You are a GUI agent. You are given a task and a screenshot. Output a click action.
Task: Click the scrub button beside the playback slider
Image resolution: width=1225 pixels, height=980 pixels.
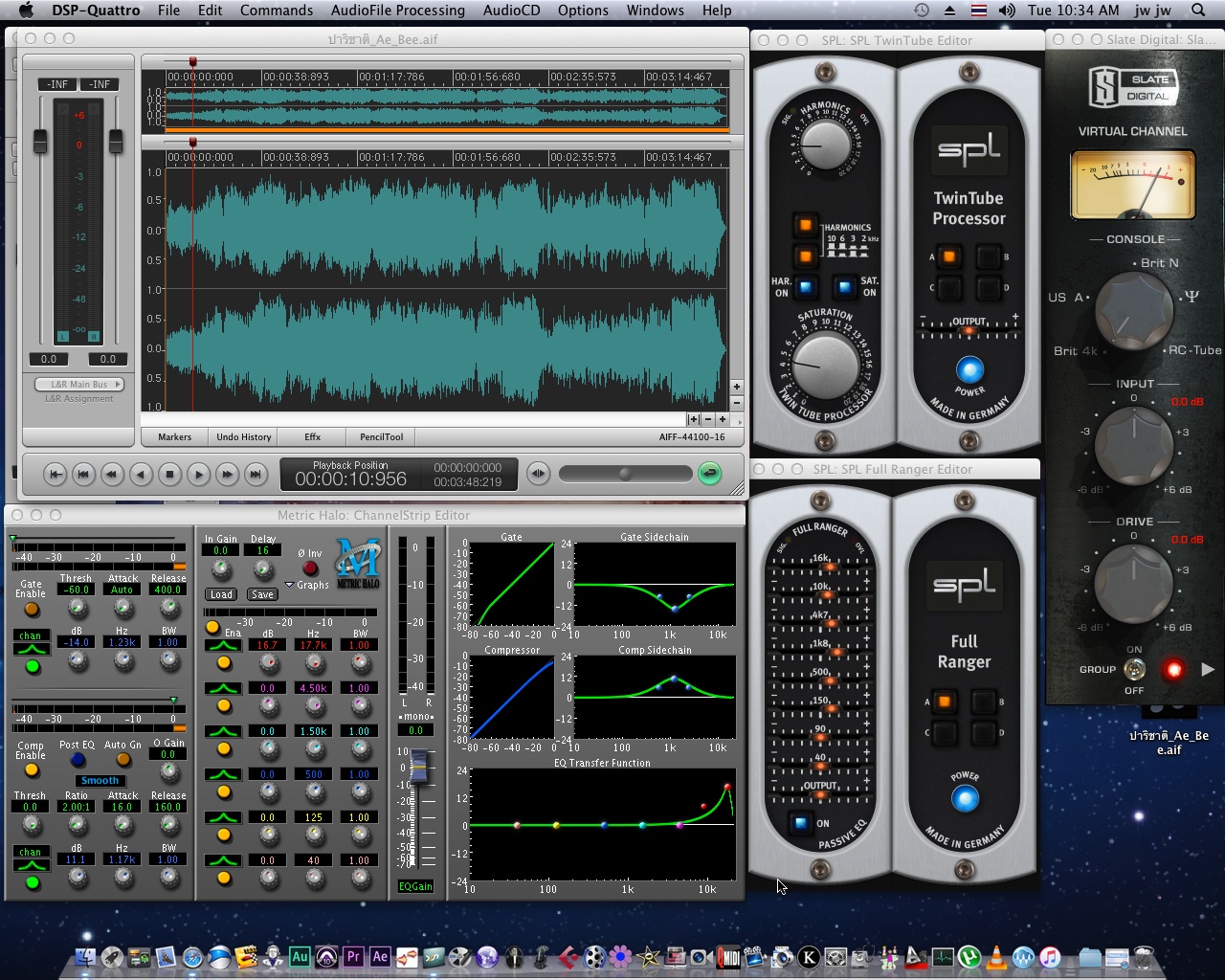pos(539,473)
